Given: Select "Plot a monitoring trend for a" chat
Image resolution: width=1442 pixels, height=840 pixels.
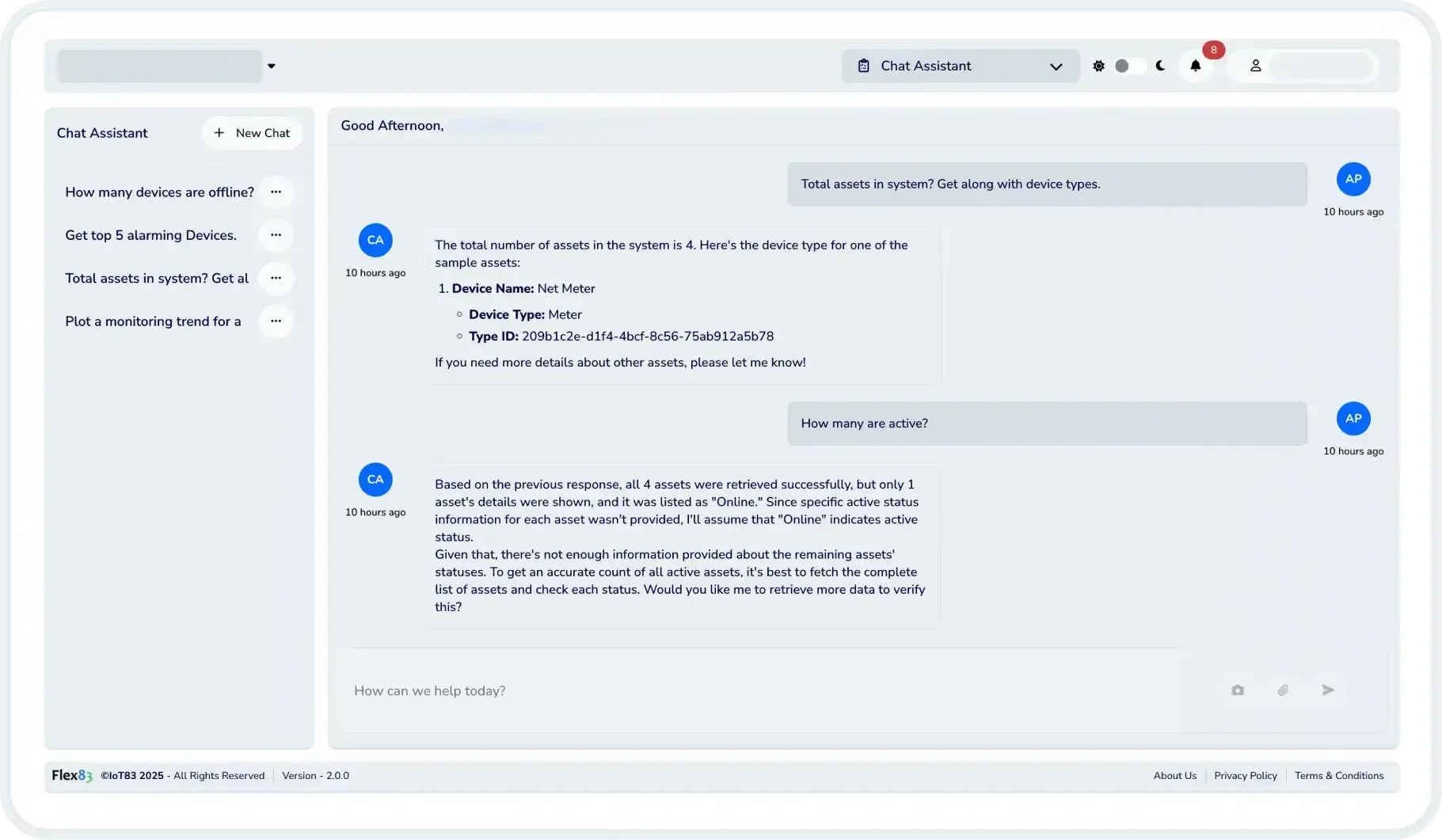Looking at the screenshot, I should (153, 321).
